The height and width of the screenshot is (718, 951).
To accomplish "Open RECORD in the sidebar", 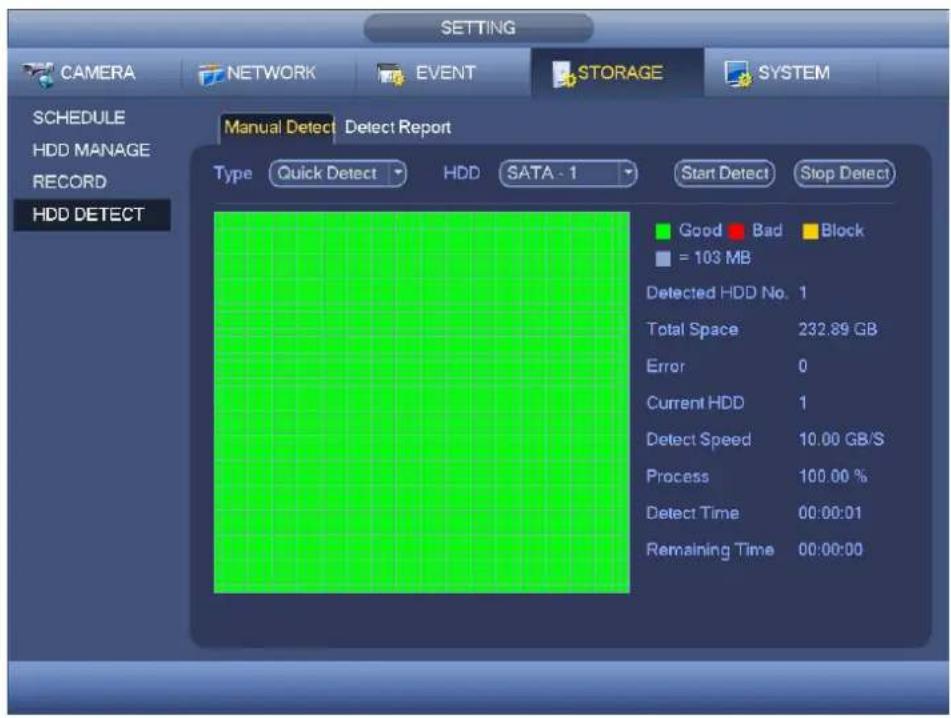I will point(70,182).
